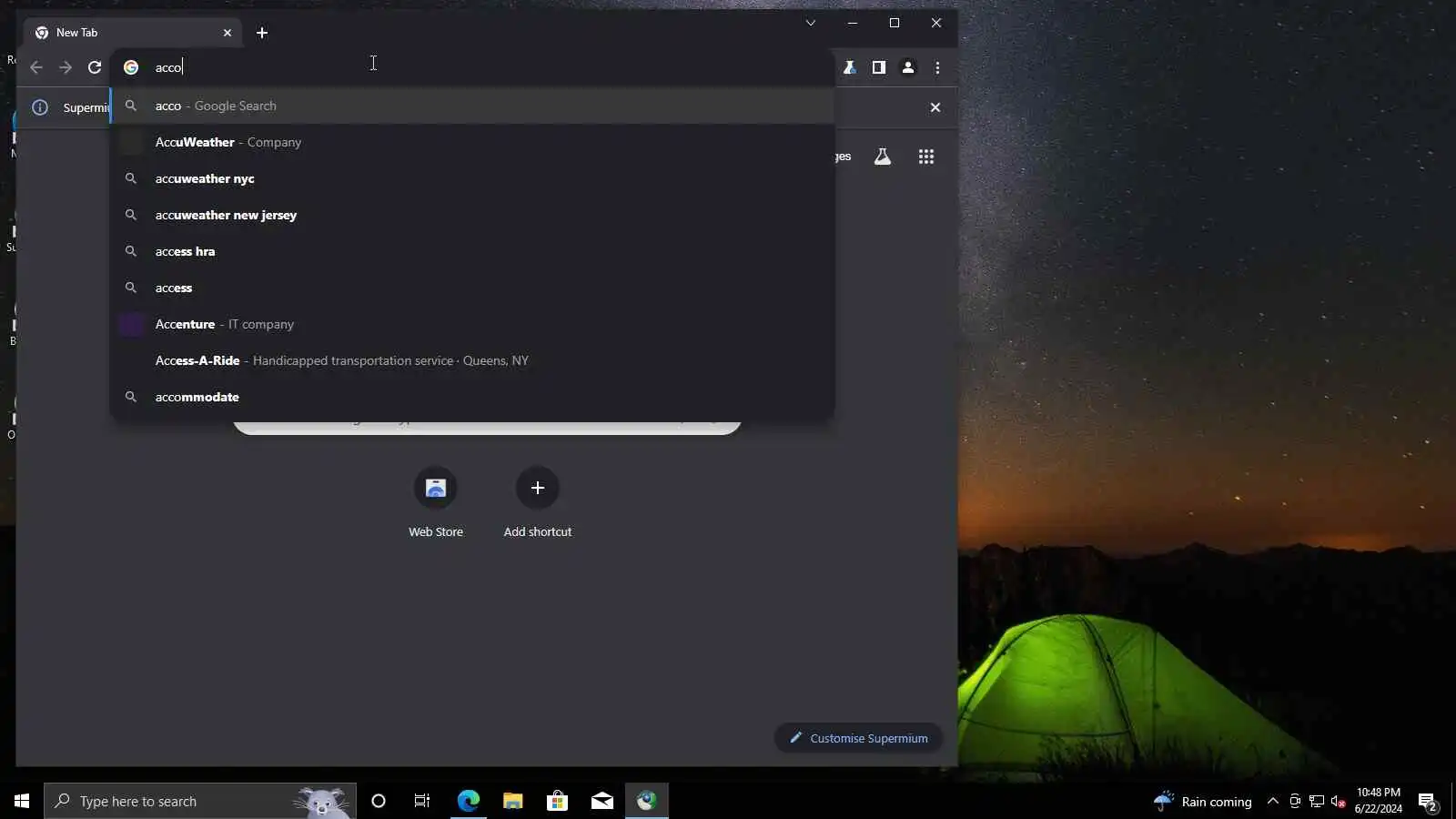This screenshot has height=819, width=1456.
Task: Open the Web Store shortcut
Action: [436, 503]
